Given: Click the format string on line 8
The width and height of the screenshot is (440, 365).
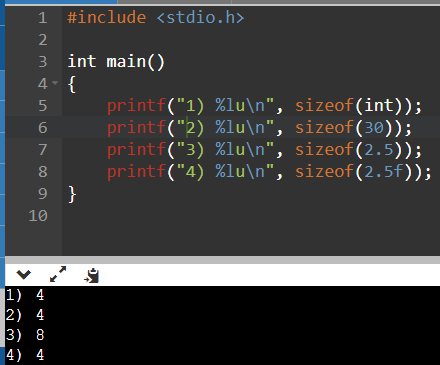Looking at the screenshot, I should click(225, 172).
